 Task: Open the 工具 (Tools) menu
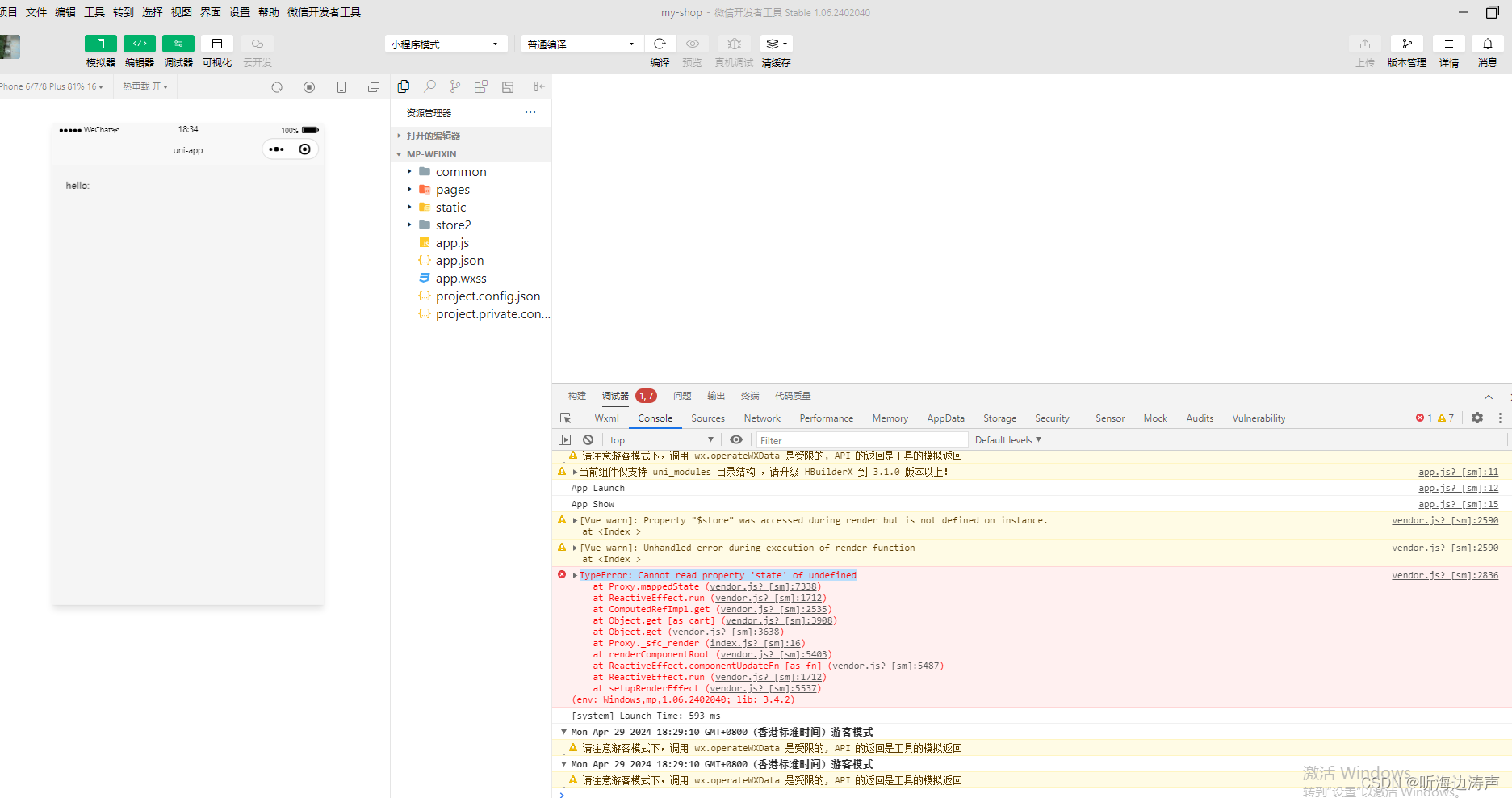pyautogui.click(x=94, y=12)
